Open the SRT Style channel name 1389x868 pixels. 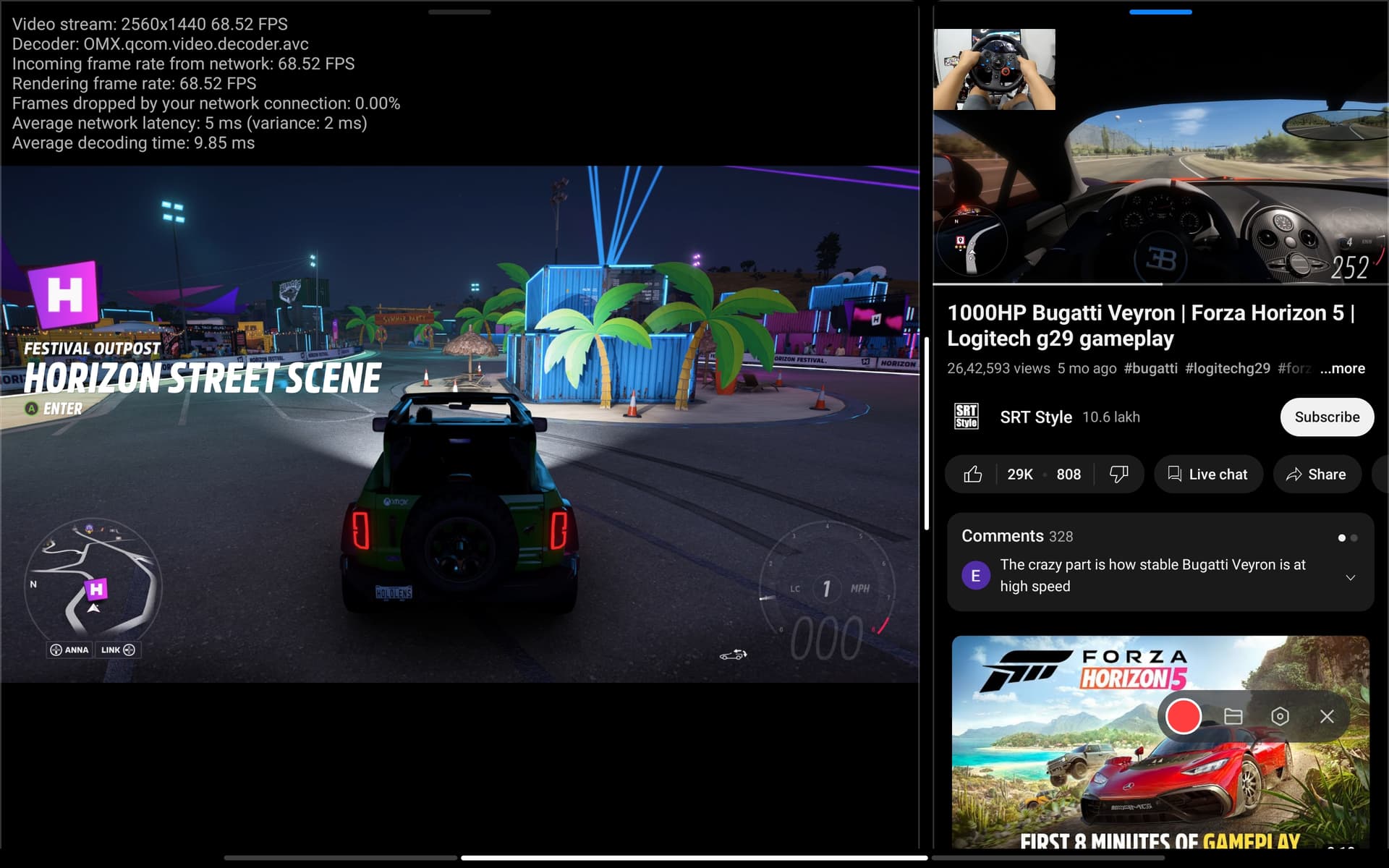coord(1036,417)
